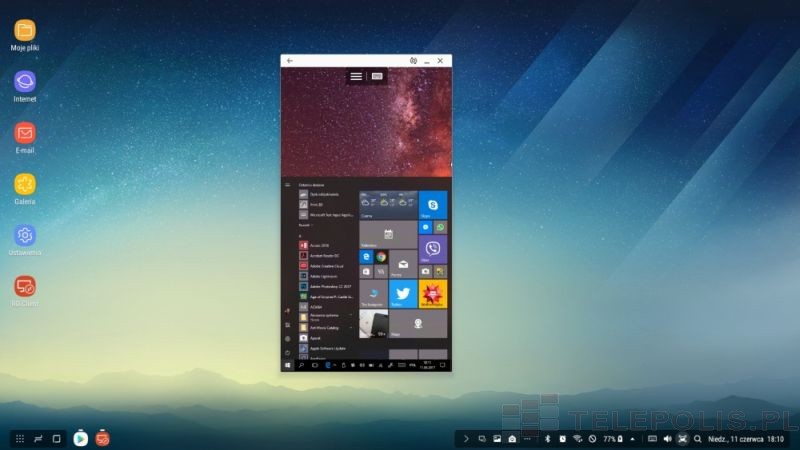The height and width of the screenshot is (450, 800).
Task: Click the volume speaker icon in DeX tray
Action: pyautogui.click(x=667, y=439)
